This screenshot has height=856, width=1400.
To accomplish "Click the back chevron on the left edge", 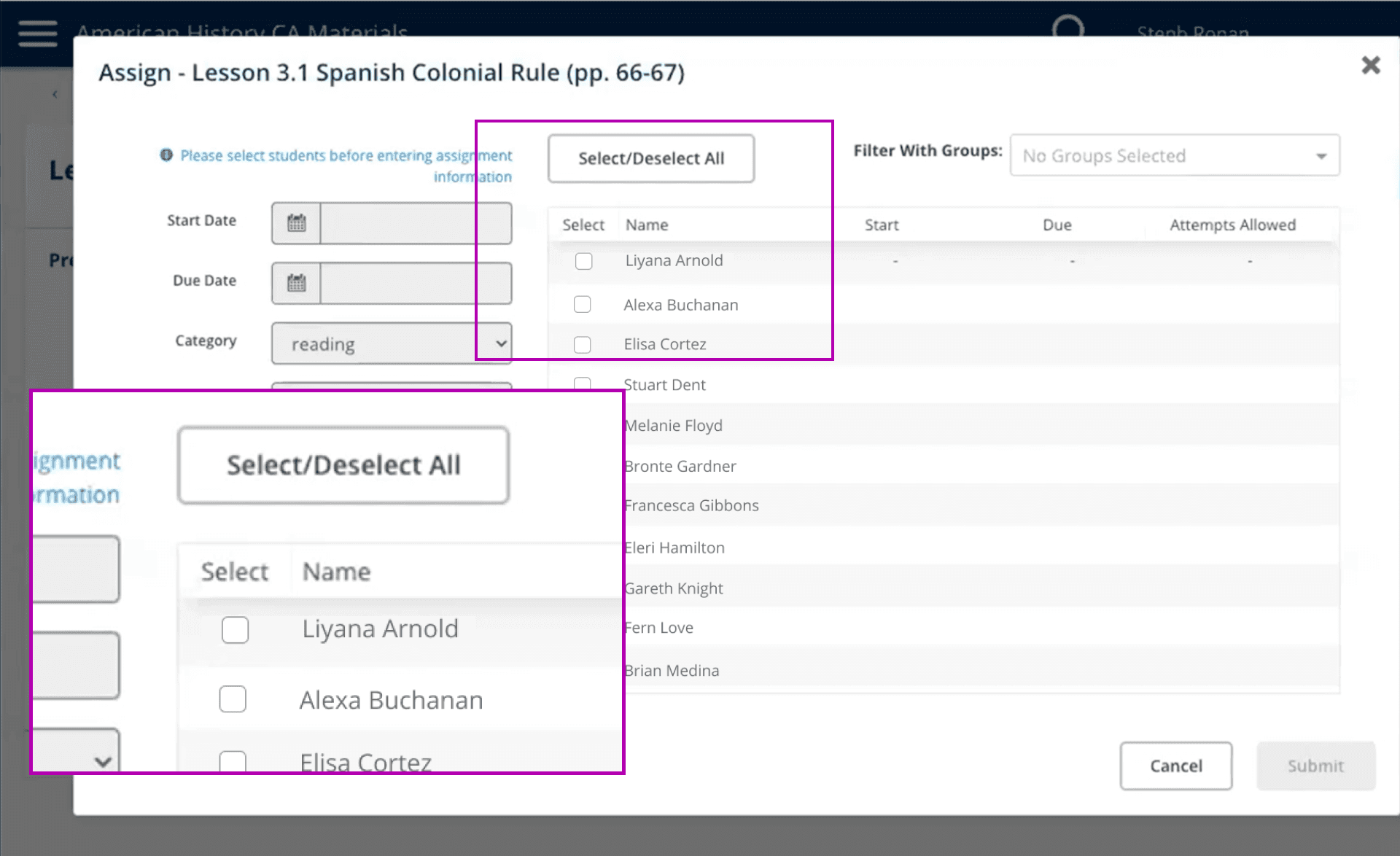I will [x=55, y=93].
